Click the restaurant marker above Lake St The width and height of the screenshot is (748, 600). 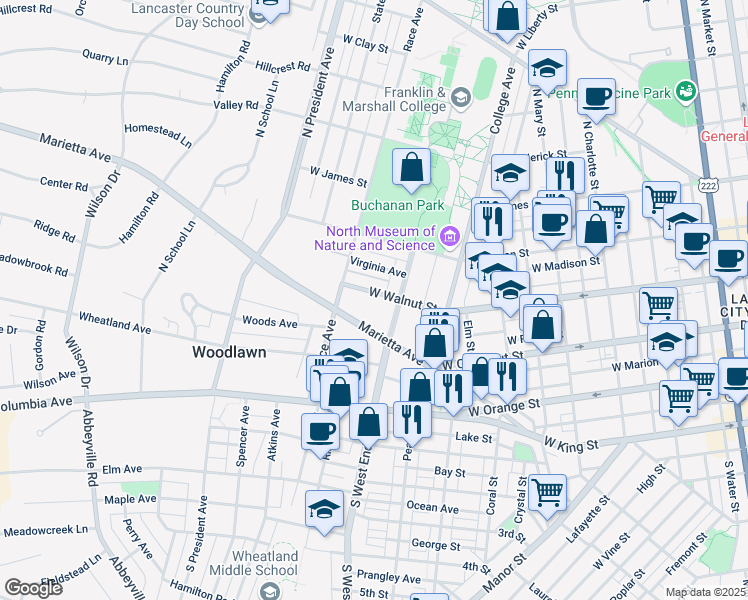(x=412, y=421)
